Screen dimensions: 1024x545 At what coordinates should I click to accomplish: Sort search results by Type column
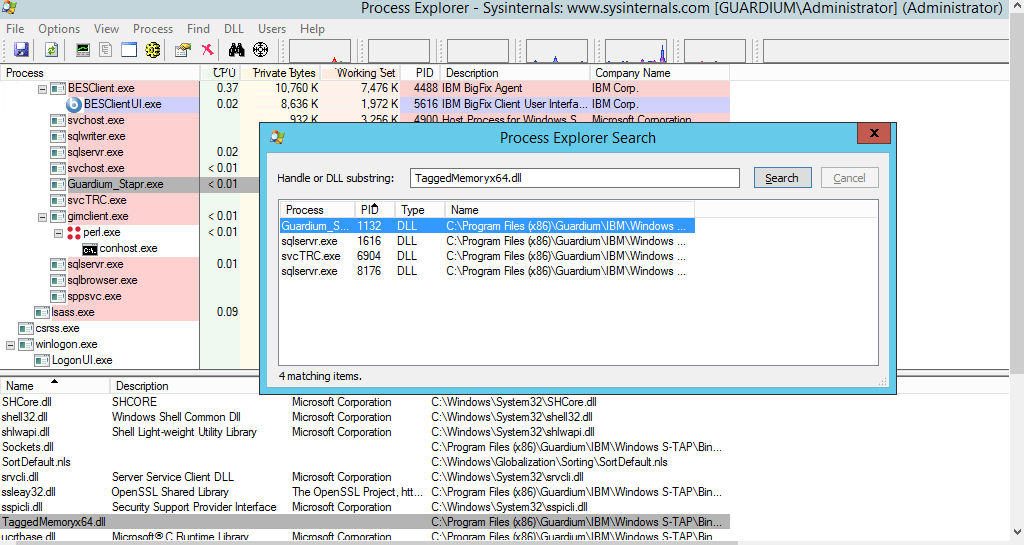coord(420,210)
